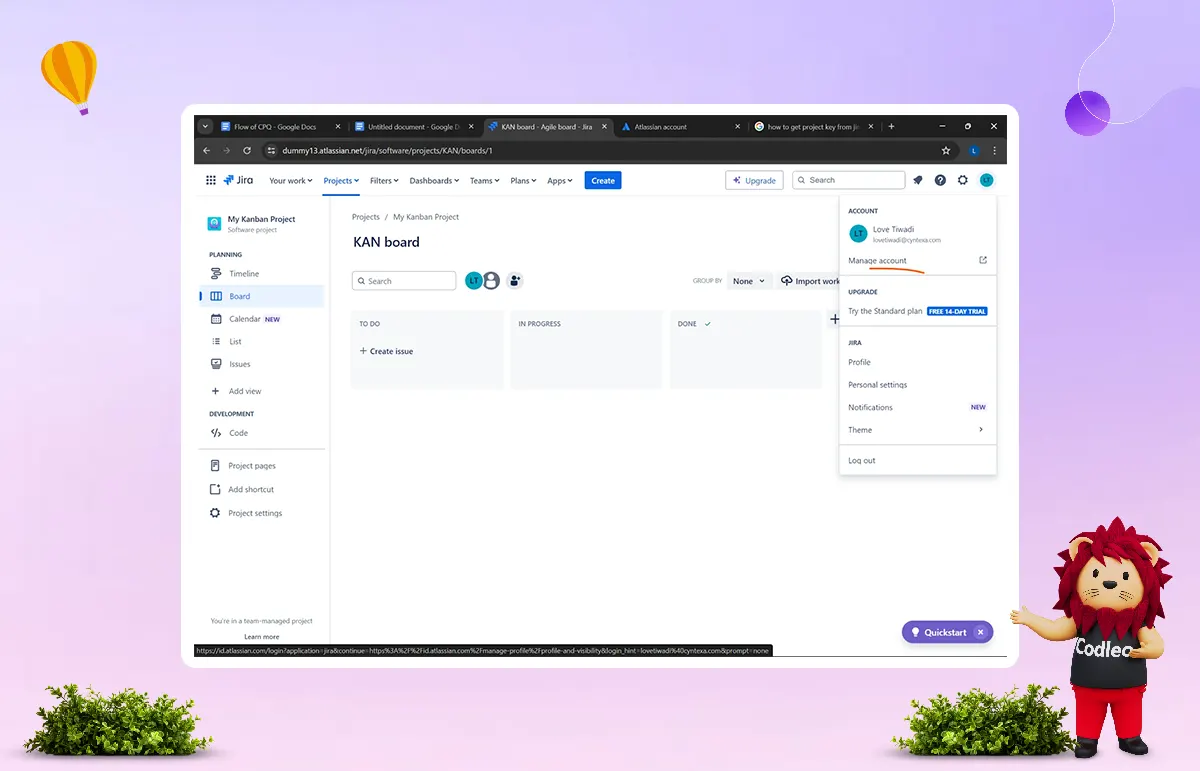Click the Upgrade button
Screen dimensions: 1200x771
pos(754,181)
